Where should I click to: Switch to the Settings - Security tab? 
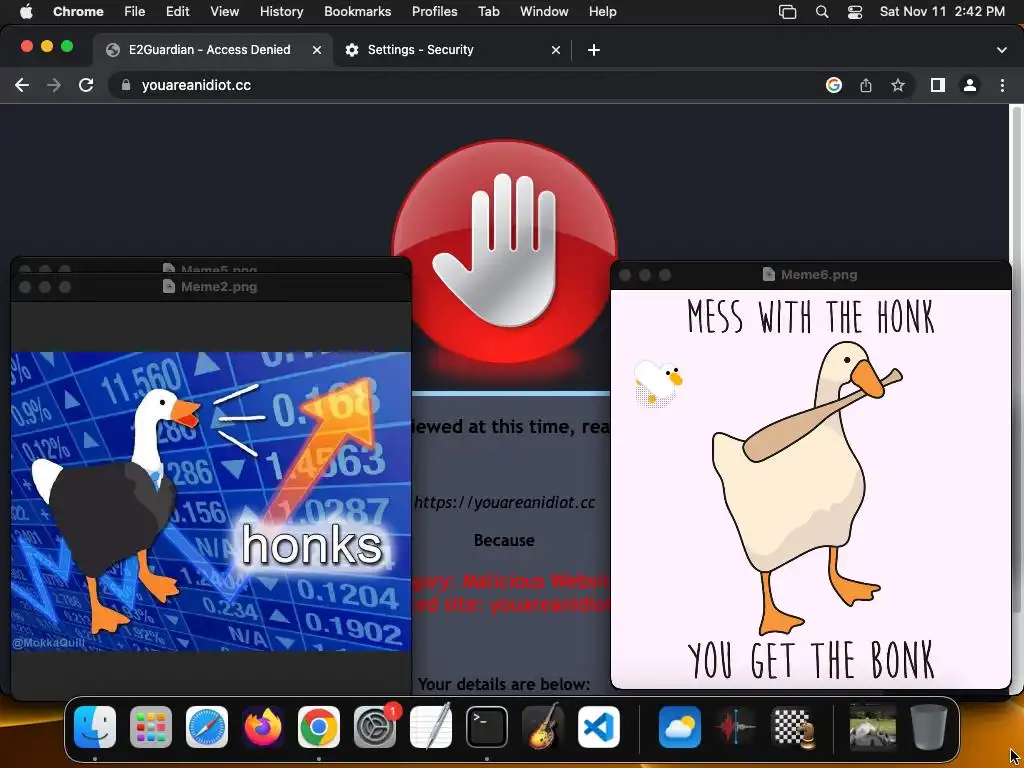(451, 50)
